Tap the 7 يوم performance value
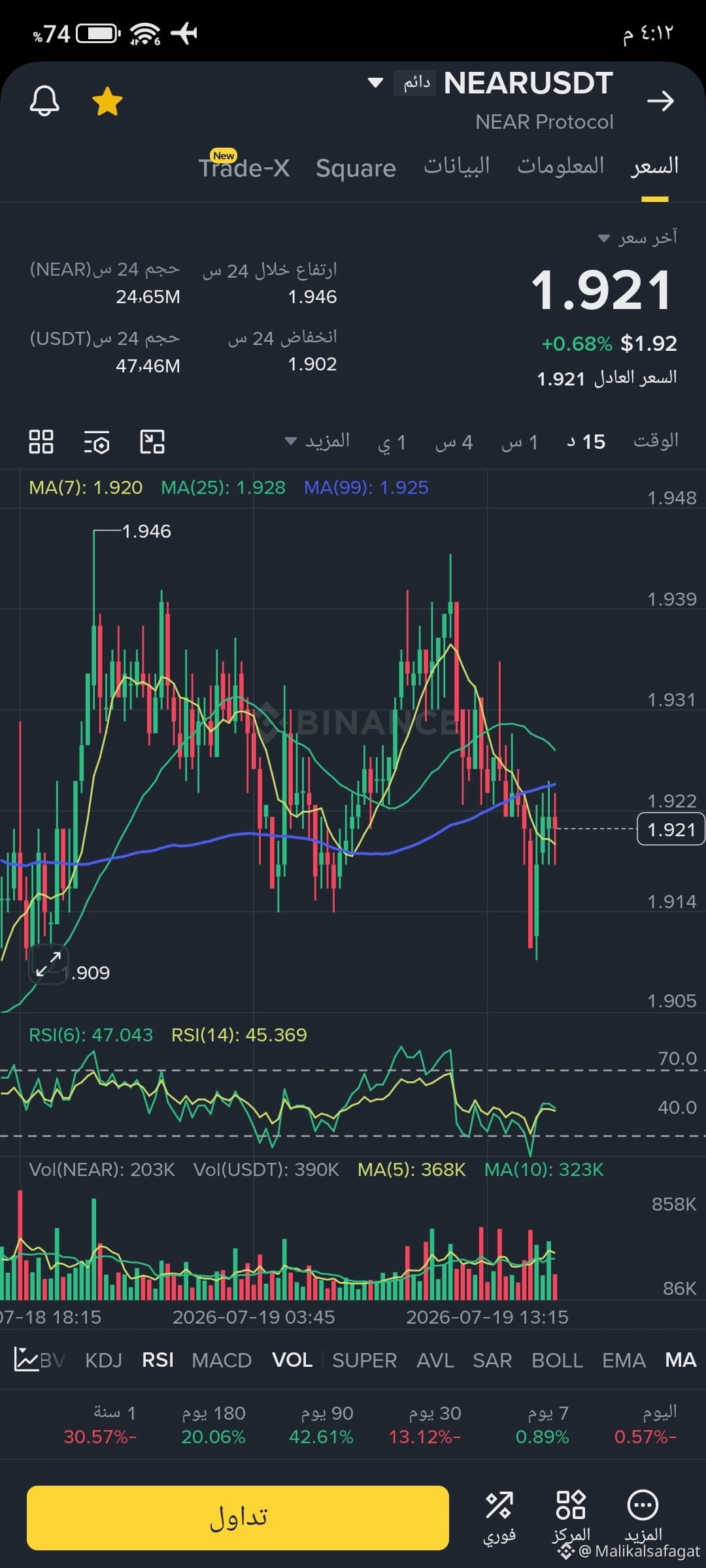This screenshot has height=1568, width=706. 542,1437
